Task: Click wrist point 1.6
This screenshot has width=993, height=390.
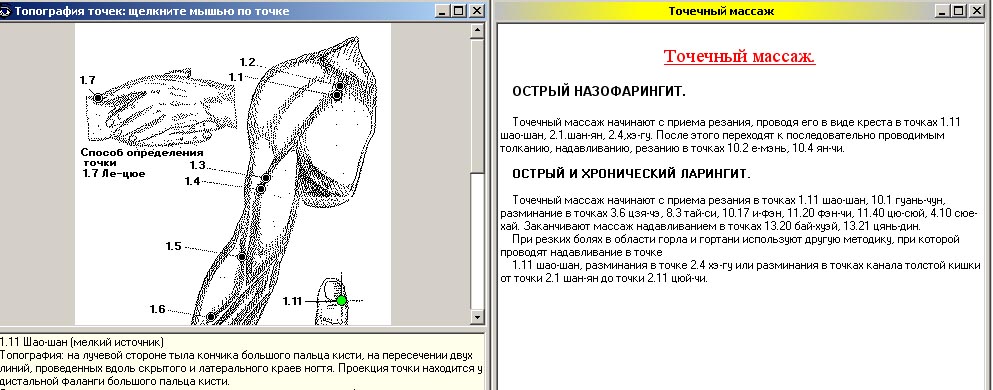Action: 211,317
